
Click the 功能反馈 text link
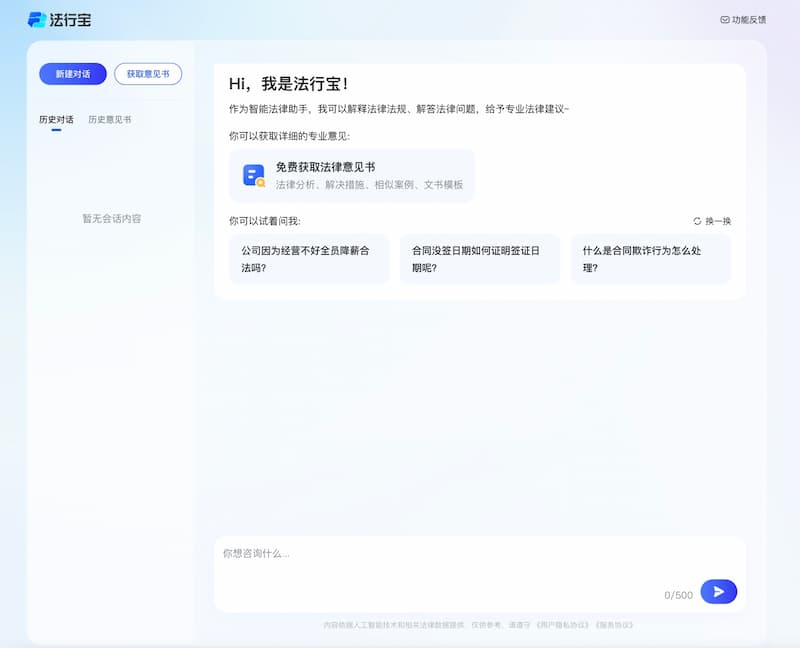pyautogui.click(x=749, y=19)
